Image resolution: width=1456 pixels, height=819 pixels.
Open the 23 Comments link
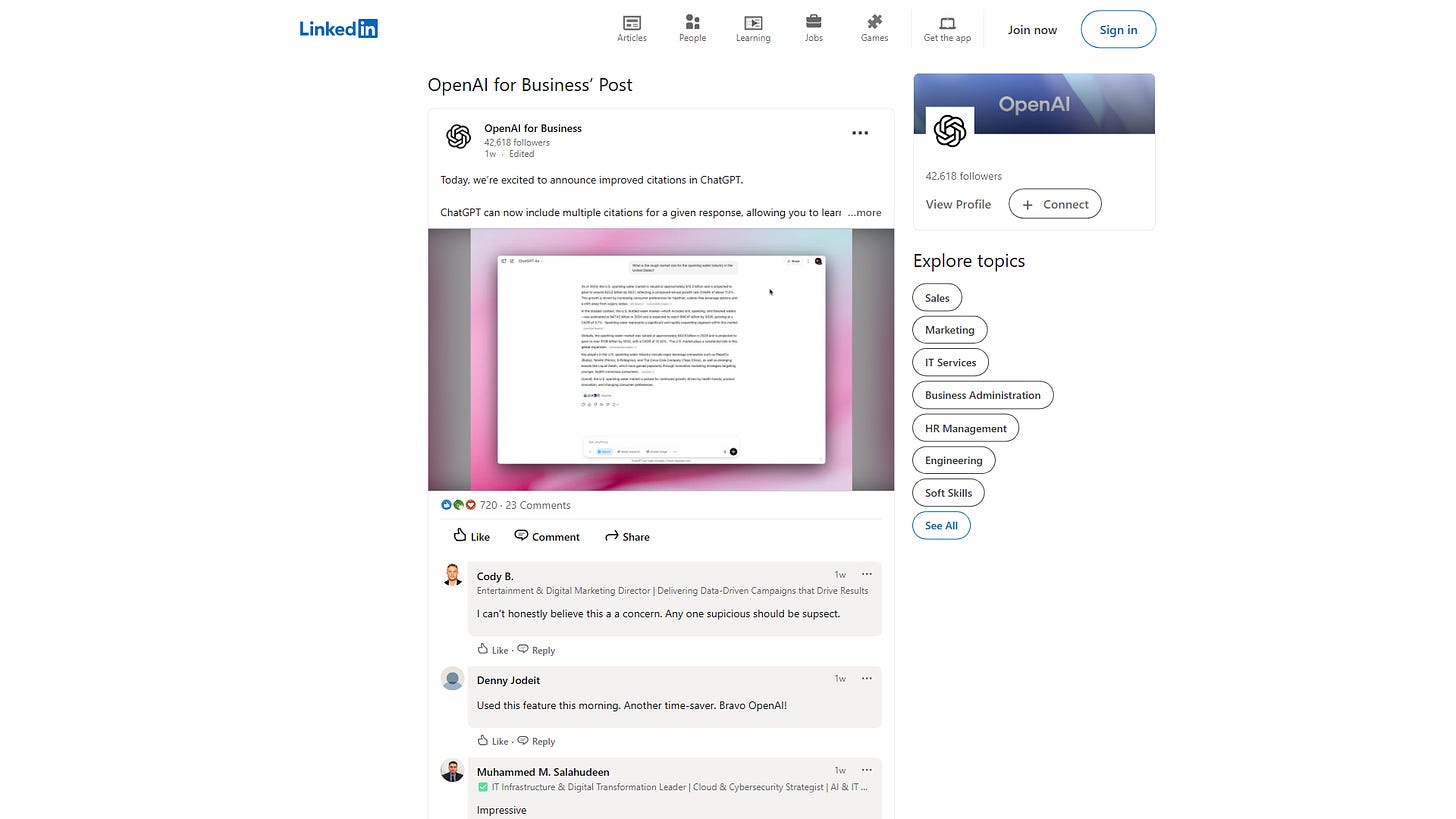pos(538,505)
